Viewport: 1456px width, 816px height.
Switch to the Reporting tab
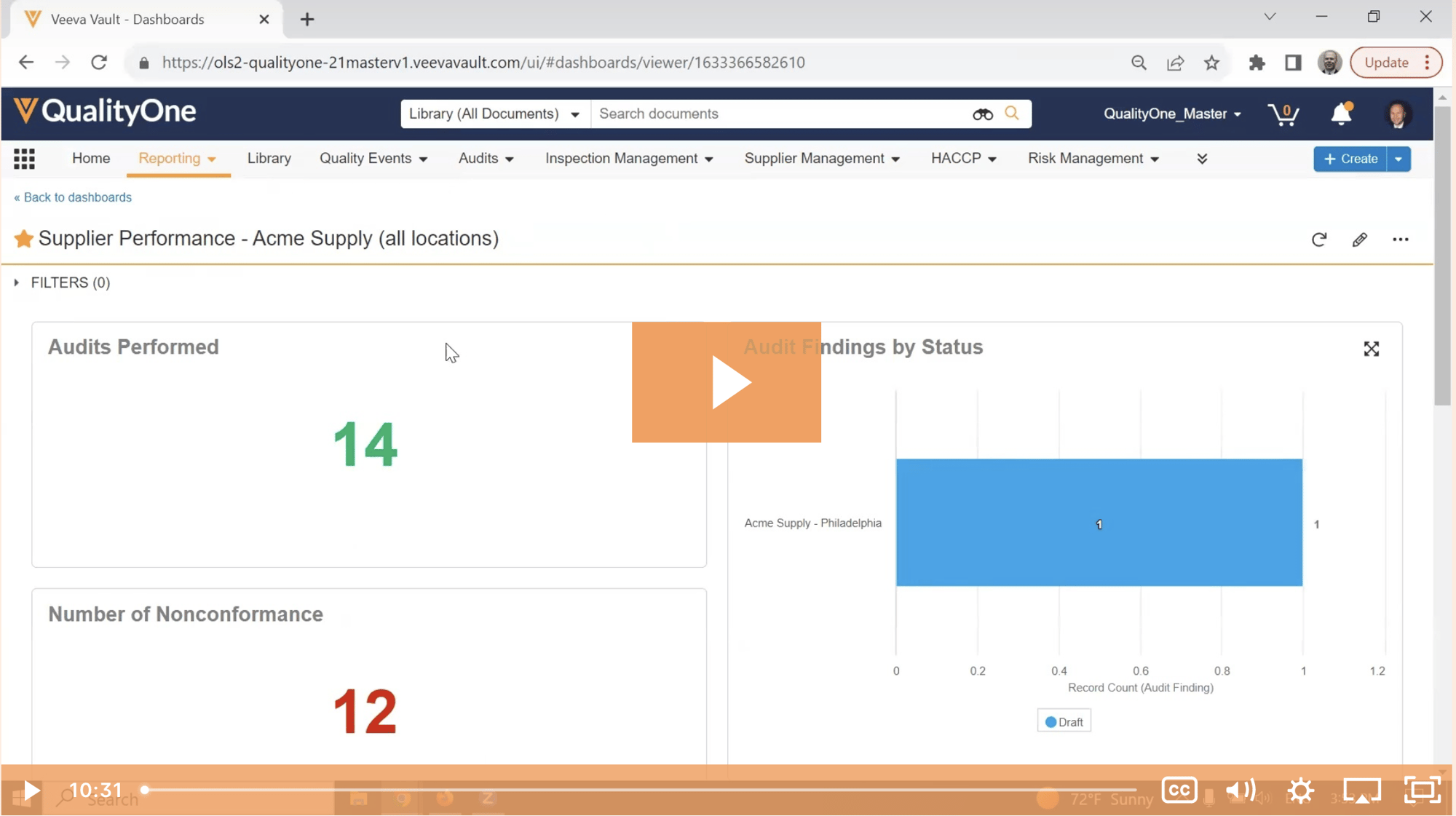tap(170, 158)
